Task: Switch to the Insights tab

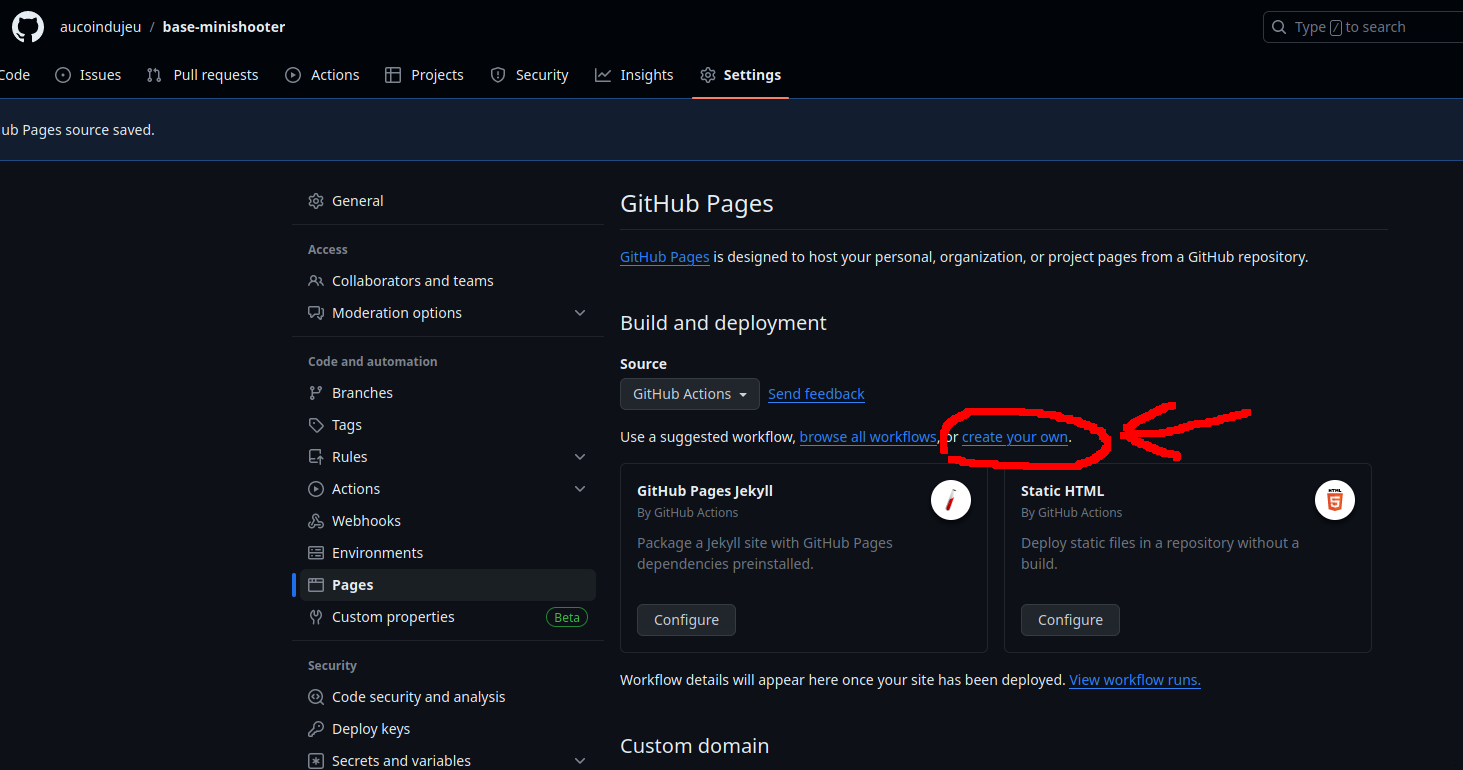Action: tap(634, 75)
